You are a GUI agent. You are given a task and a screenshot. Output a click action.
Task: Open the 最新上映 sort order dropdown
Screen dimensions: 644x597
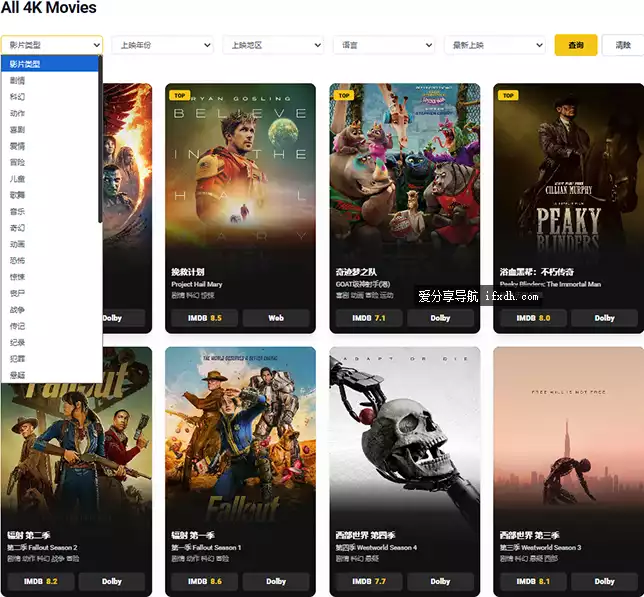point(495,45)
